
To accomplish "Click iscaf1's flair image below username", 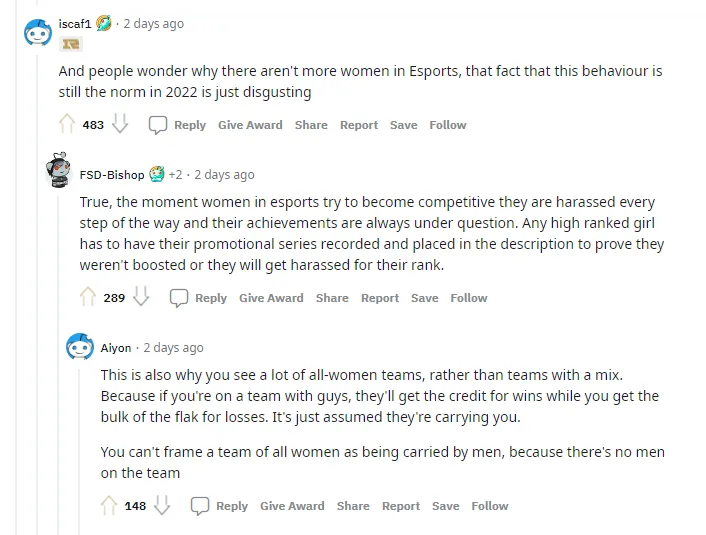I will 70,44.
